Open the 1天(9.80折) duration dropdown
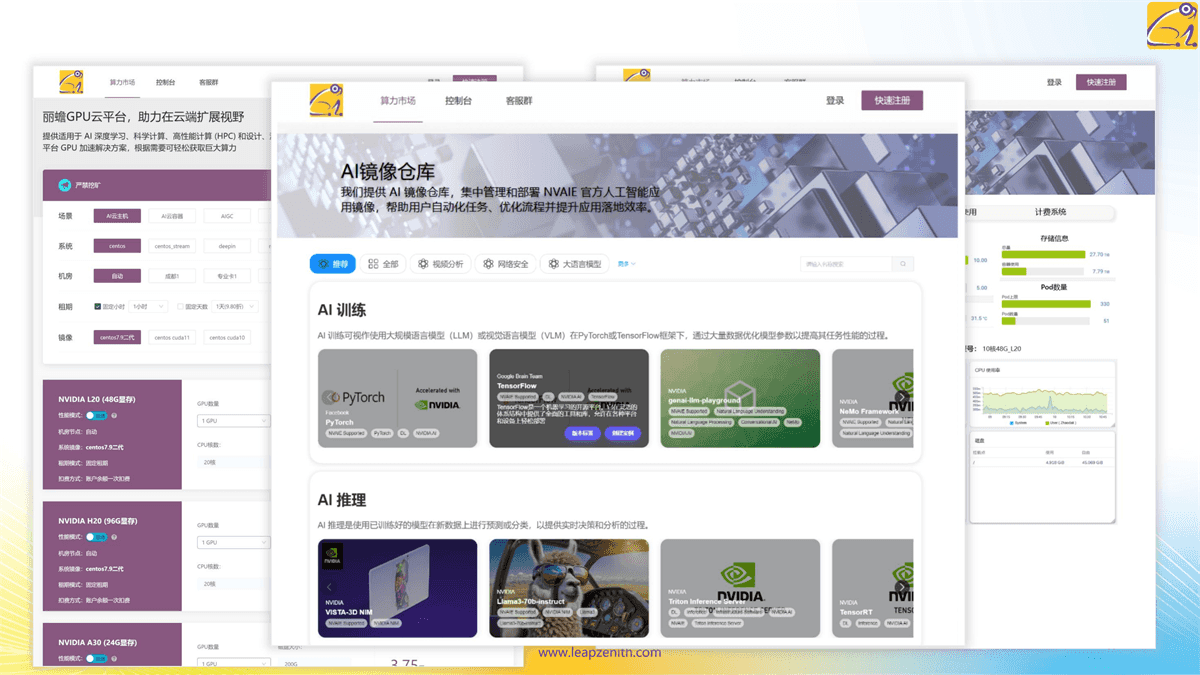 click(235, 307)
